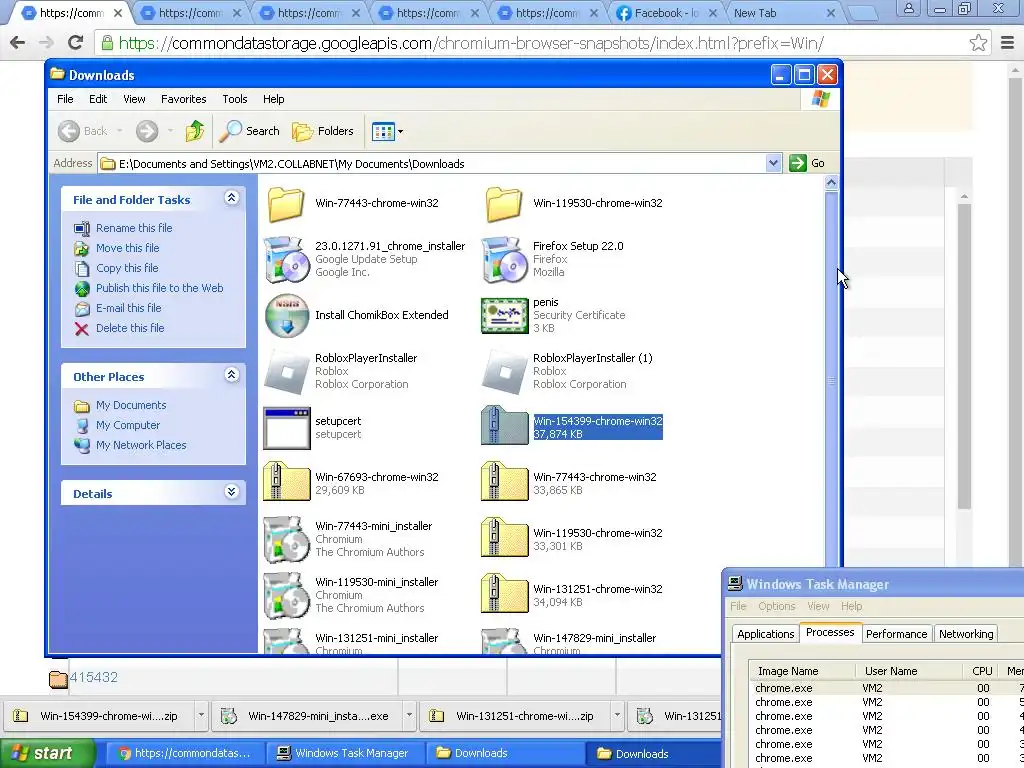
Task: Click Rename this file link
Action: [134, 228]
